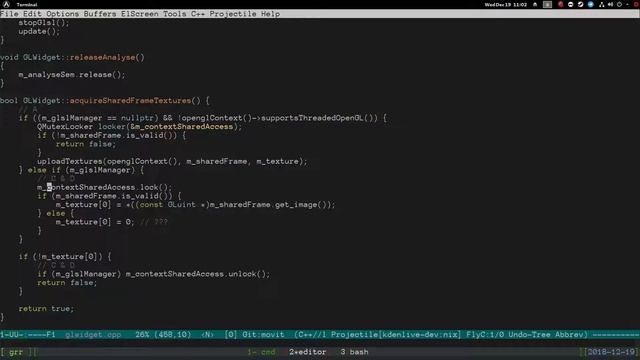Open the Help menu
The width and height of the screenshot is (640, 360).
[x=270, y=14]
